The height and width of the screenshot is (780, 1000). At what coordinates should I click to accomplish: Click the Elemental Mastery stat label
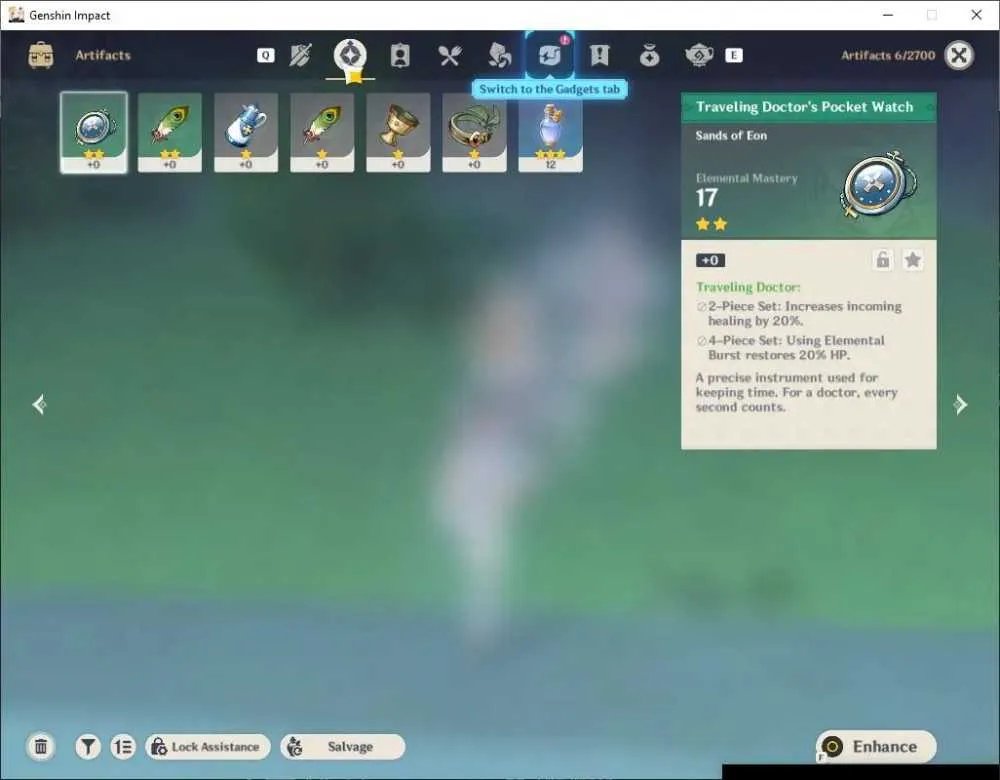(x=746, y=179)
